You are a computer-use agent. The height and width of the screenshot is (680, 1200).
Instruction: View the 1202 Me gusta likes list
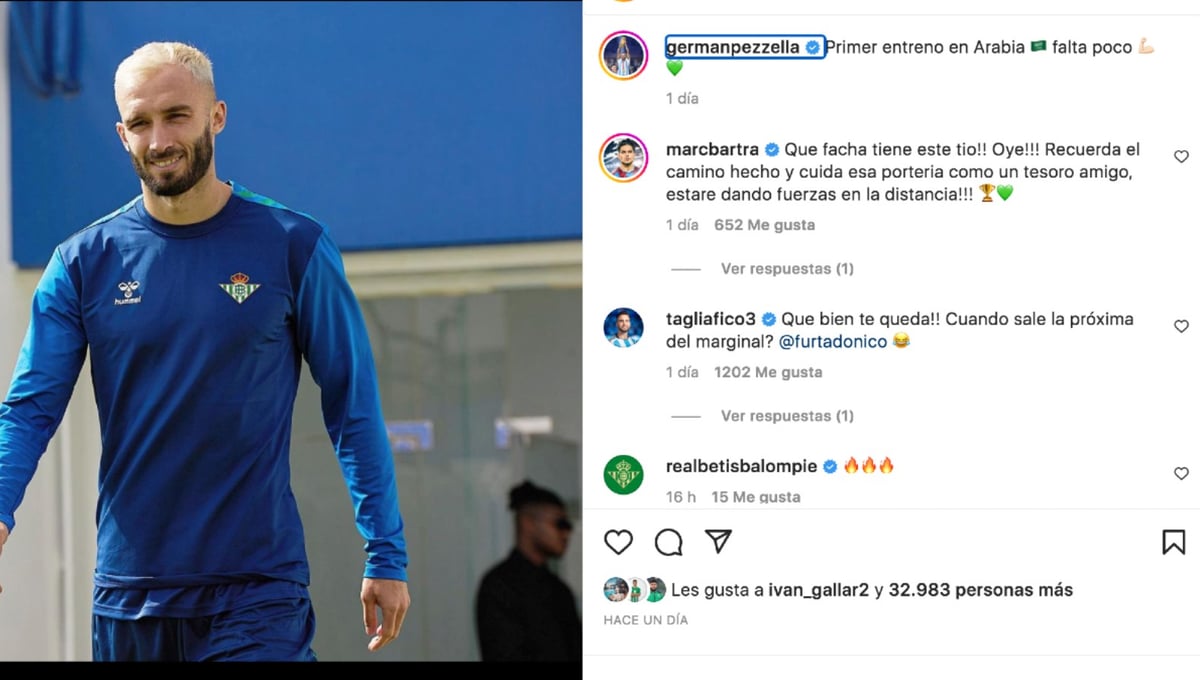(x=768, y=372)
